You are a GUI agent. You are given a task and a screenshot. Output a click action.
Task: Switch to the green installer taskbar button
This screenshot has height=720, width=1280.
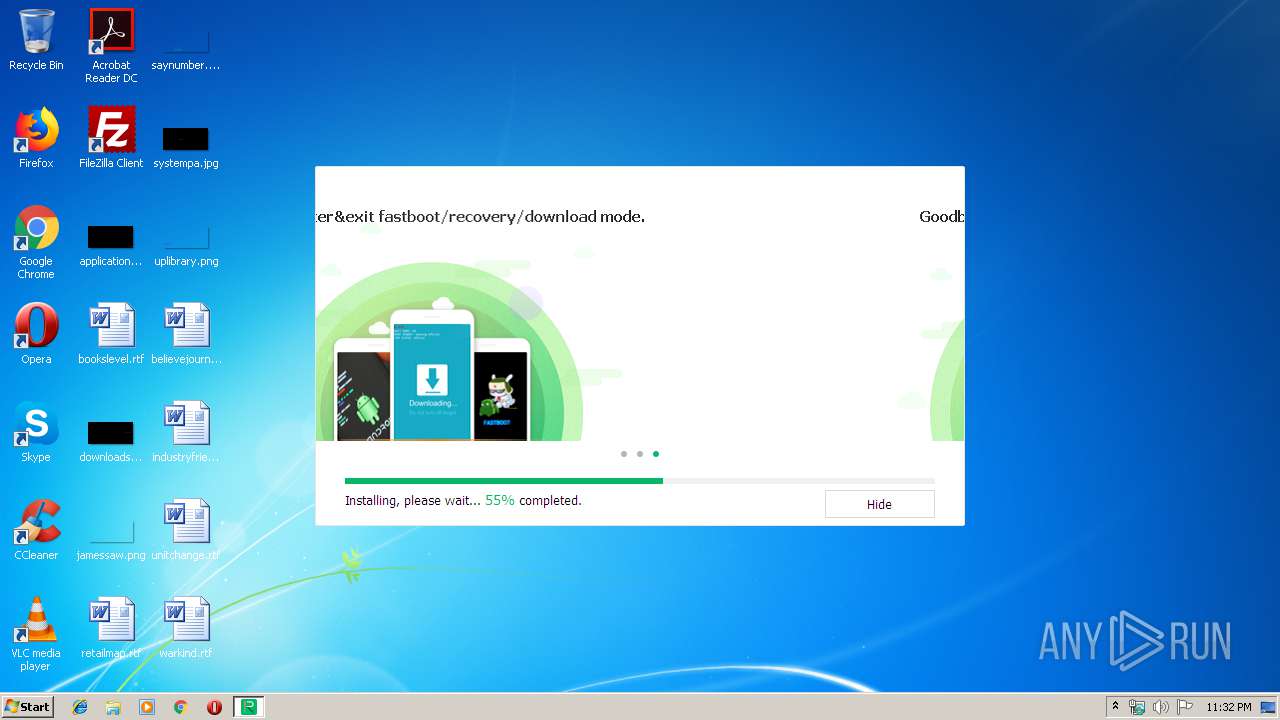[248, 707]
